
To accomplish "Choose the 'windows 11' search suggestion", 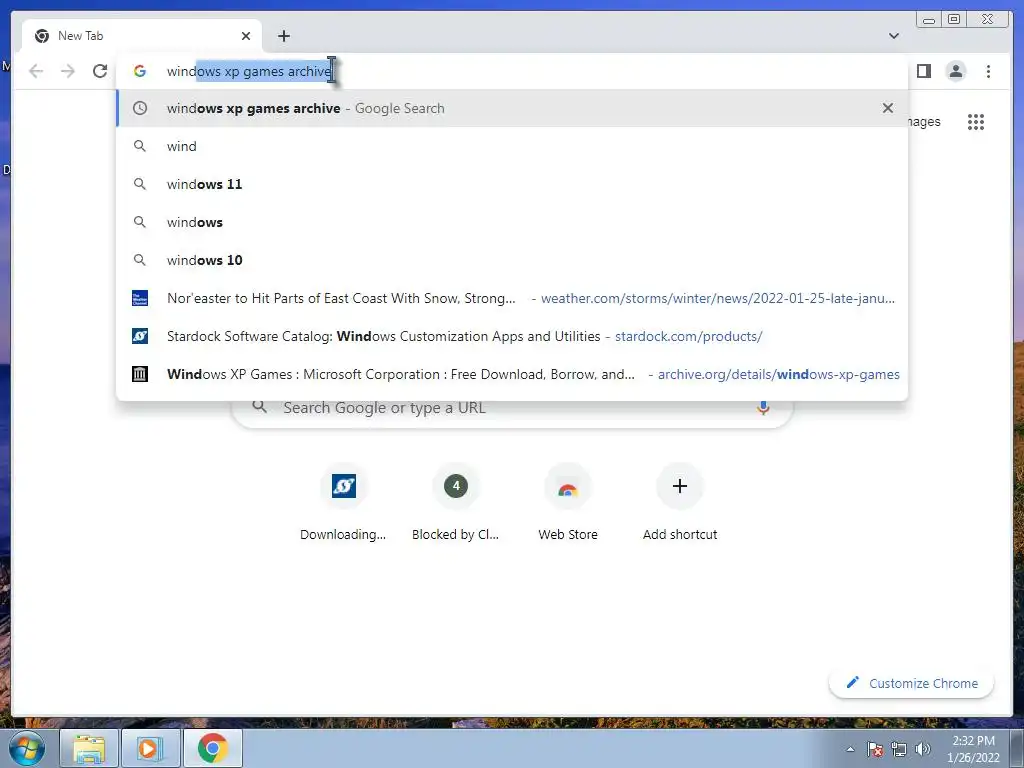I will click(512, 184).
